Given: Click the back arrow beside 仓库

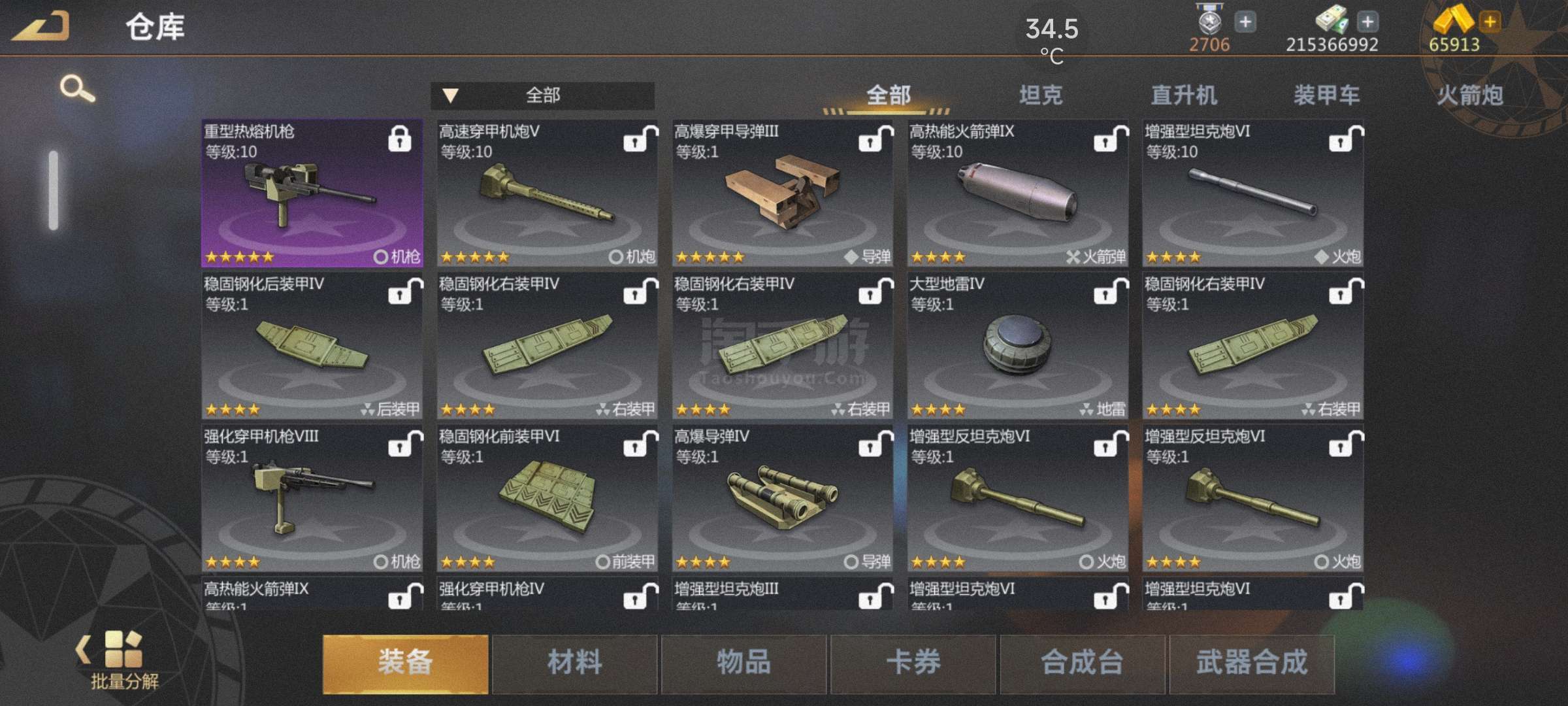Looking at the screenshot, I should click(41, 26).
